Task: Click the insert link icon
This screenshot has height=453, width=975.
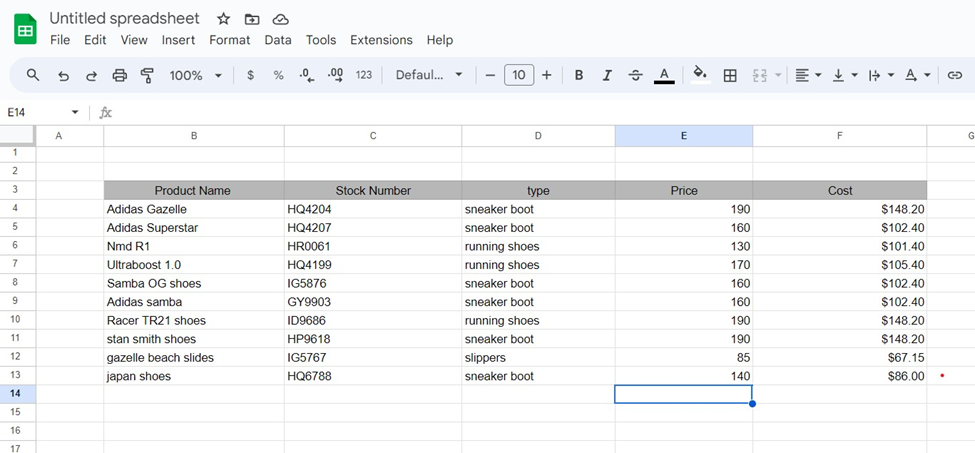Action: (955, 75)
